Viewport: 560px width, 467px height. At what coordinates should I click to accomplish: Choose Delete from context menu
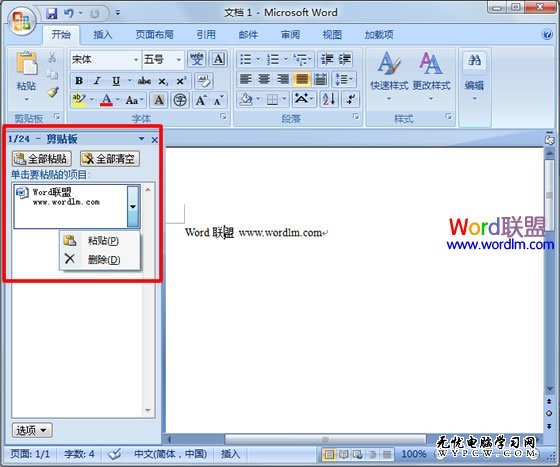coord(100,260)
